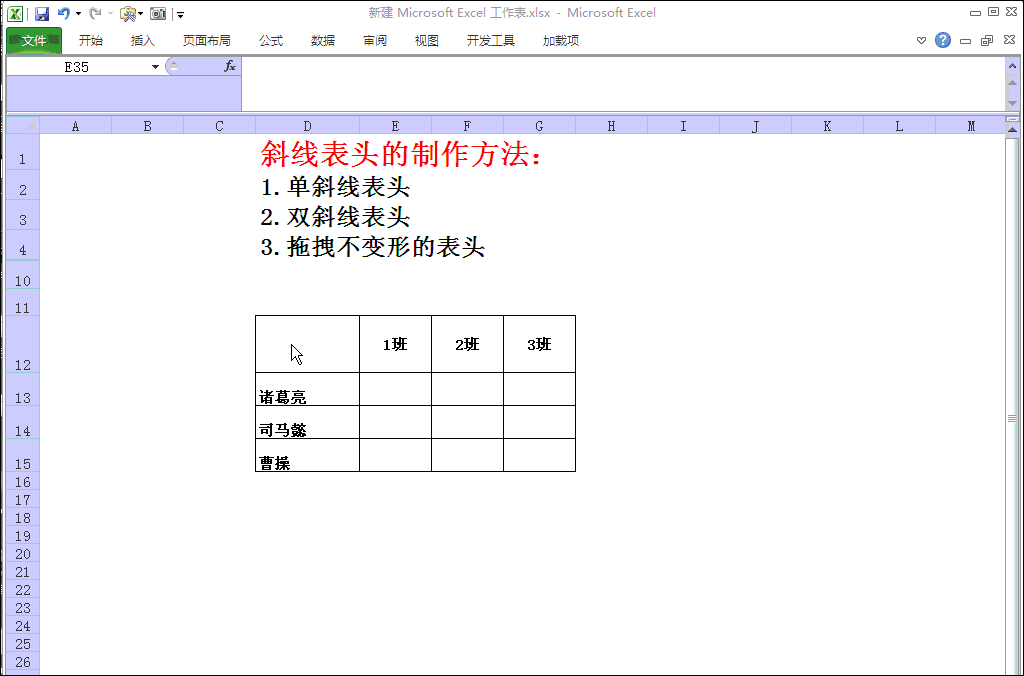Open the custom tools icon in quick access
Screen dimensions: 1024x676
(128, 14)
